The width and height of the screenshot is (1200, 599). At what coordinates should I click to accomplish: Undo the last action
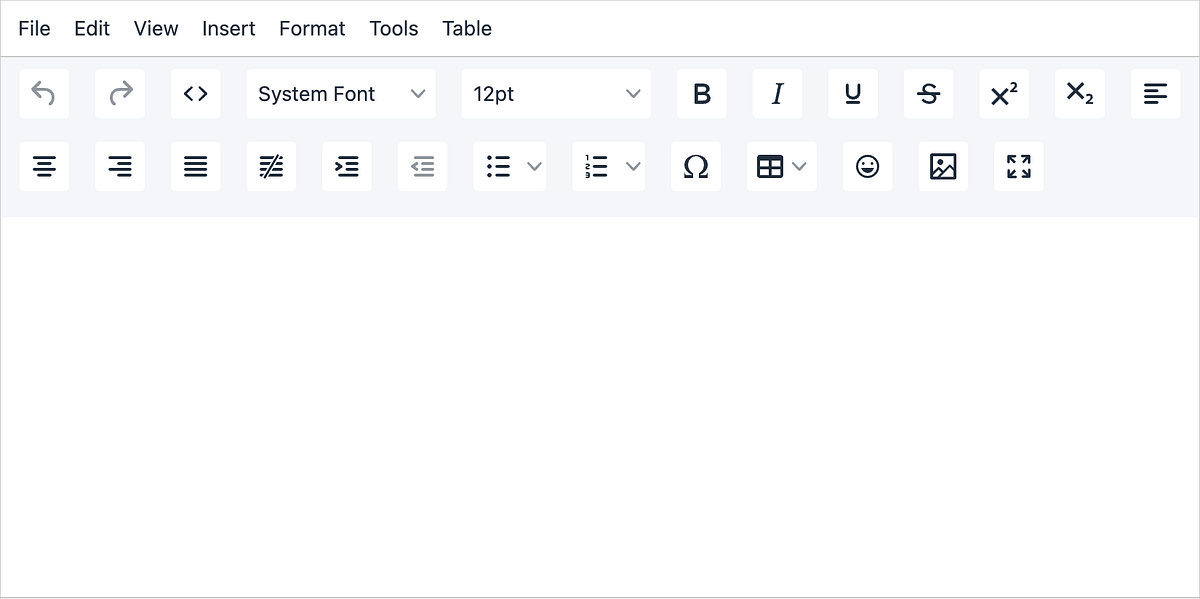pos(44,93)
